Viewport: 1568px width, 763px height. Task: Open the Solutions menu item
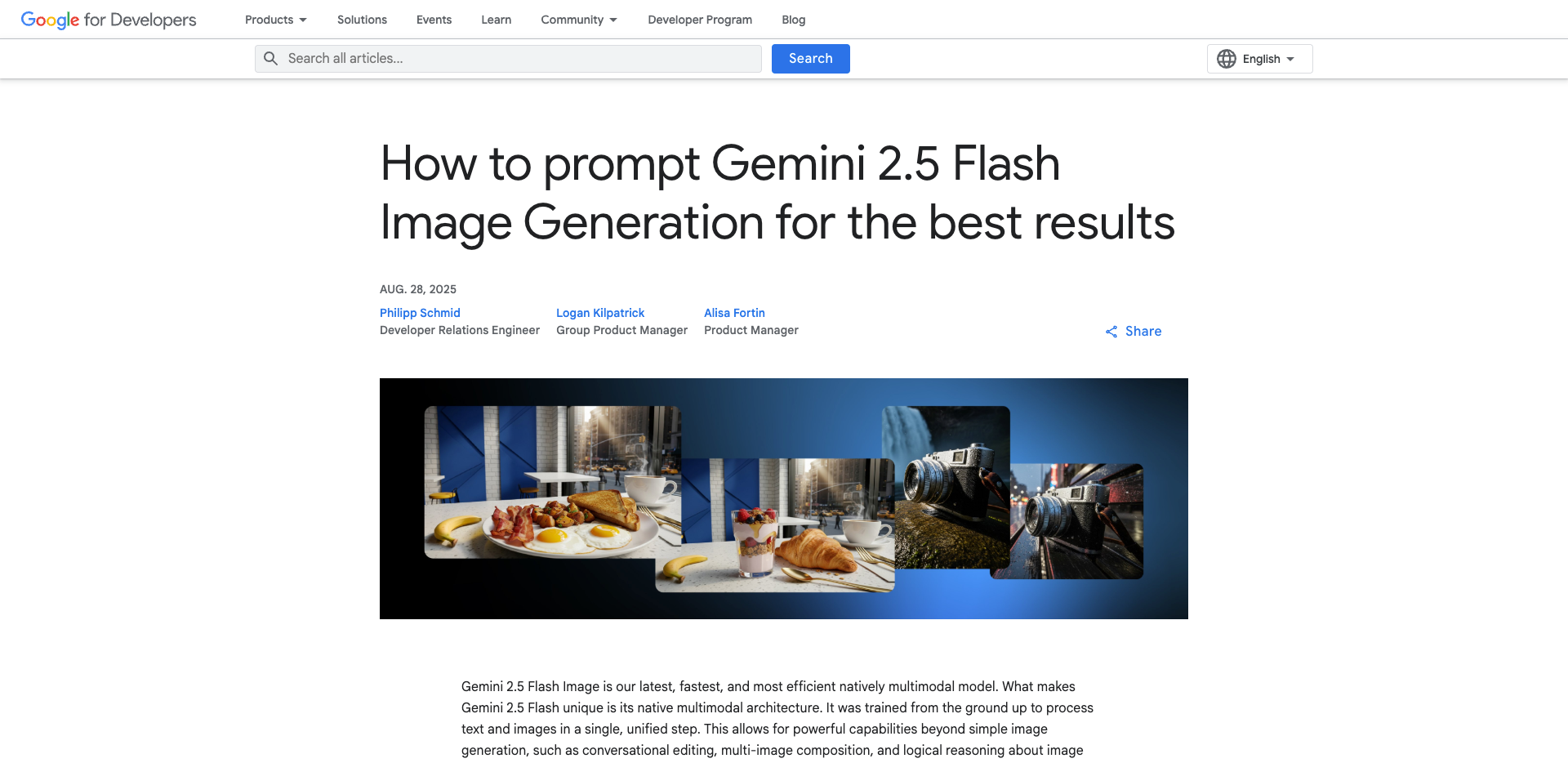[x=362, y=20]
